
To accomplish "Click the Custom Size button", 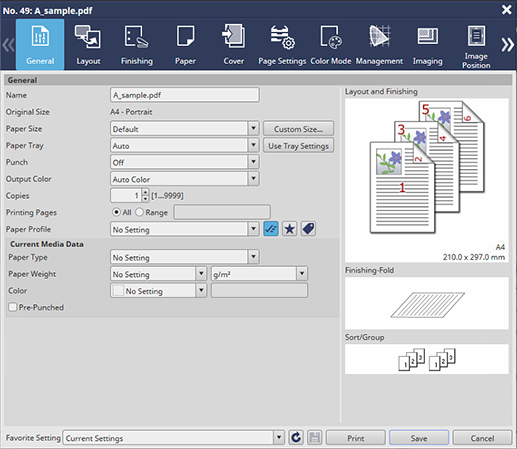I will (x=298, y=129).
